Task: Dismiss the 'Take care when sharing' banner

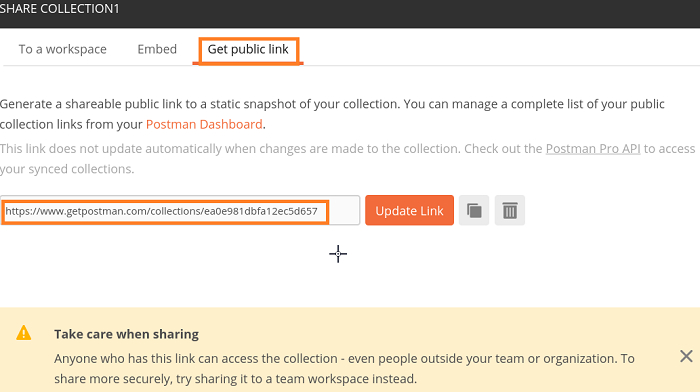Action: pos(686,356)
